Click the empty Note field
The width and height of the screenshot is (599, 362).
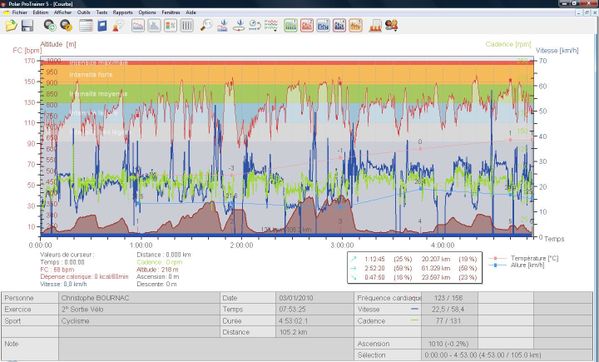[206, 349]
